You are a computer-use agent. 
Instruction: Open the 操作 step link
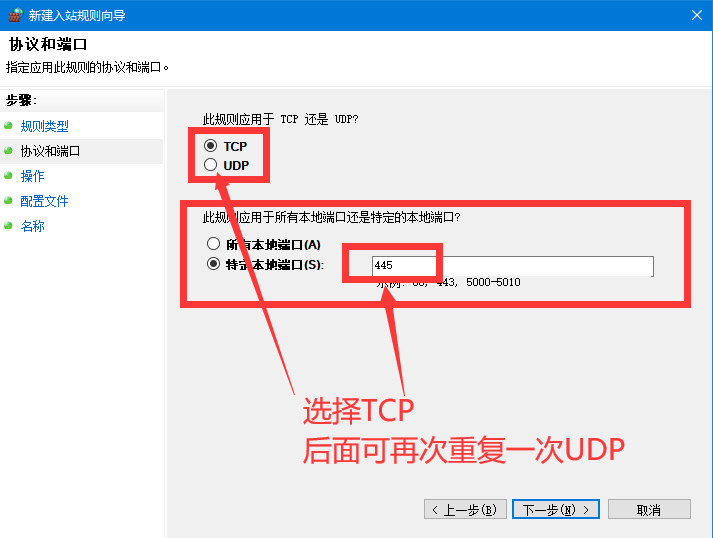32,176
